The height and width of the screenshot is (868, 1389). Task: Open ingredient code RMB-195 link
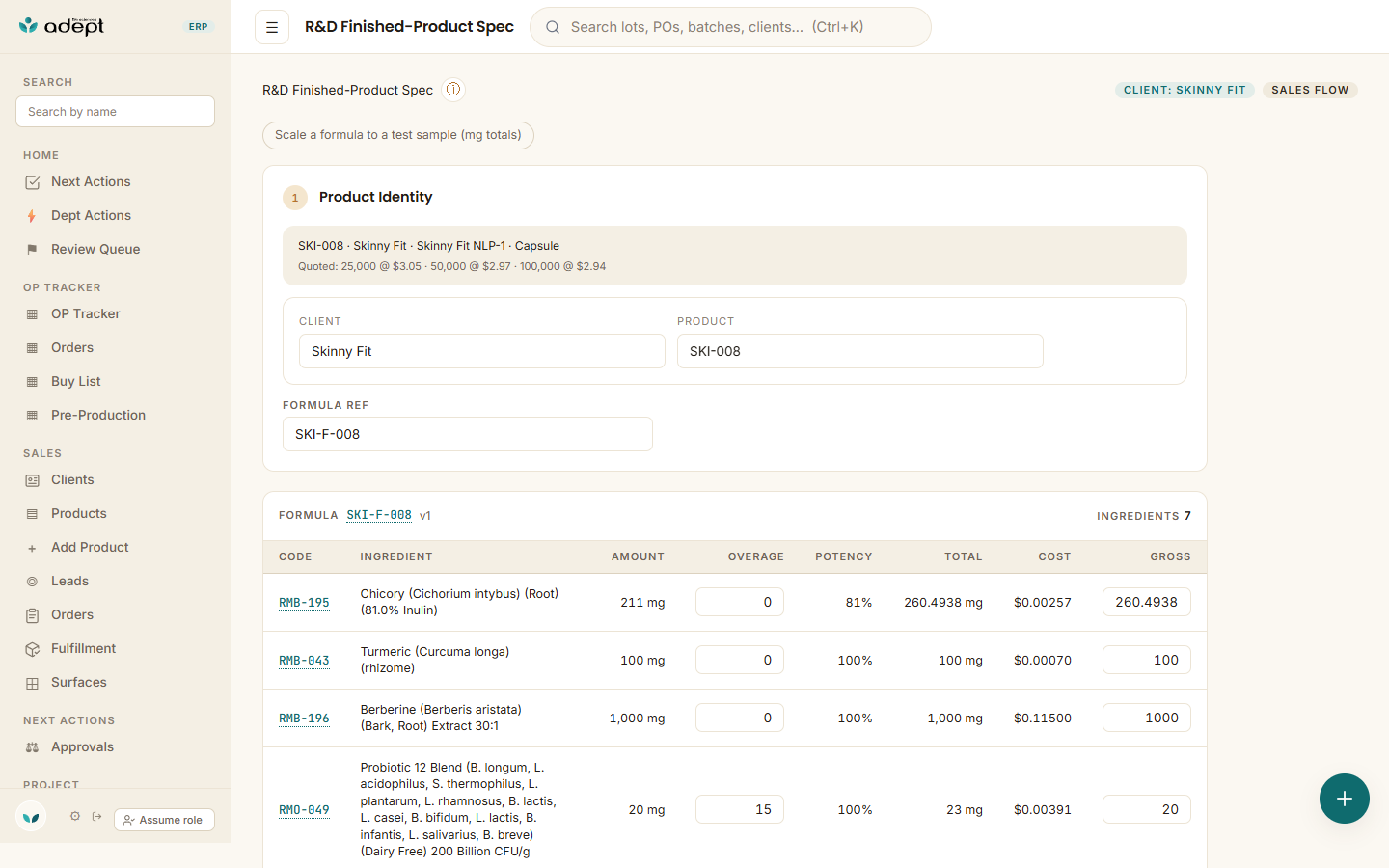[x=304, y=603]
